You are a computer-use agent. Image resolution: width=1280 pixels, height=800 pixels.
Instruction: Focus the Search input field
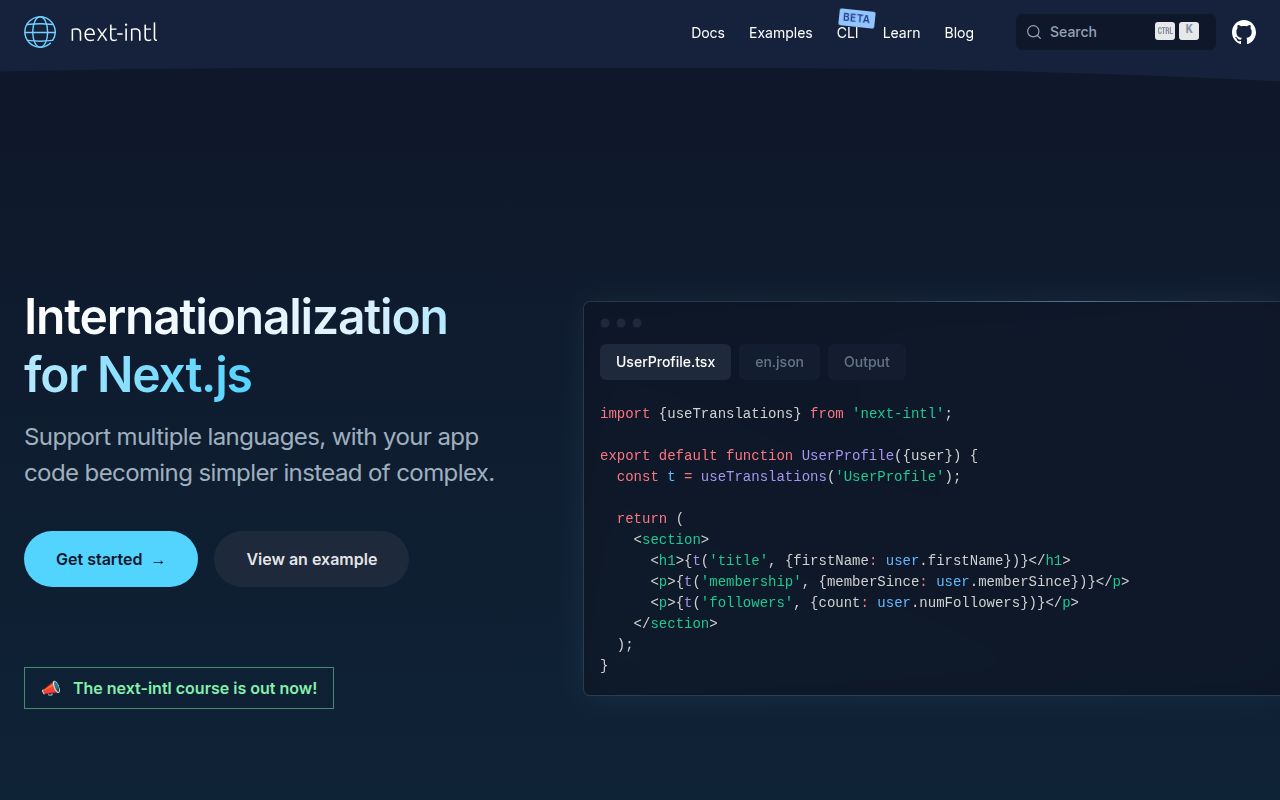(1115, 32)
